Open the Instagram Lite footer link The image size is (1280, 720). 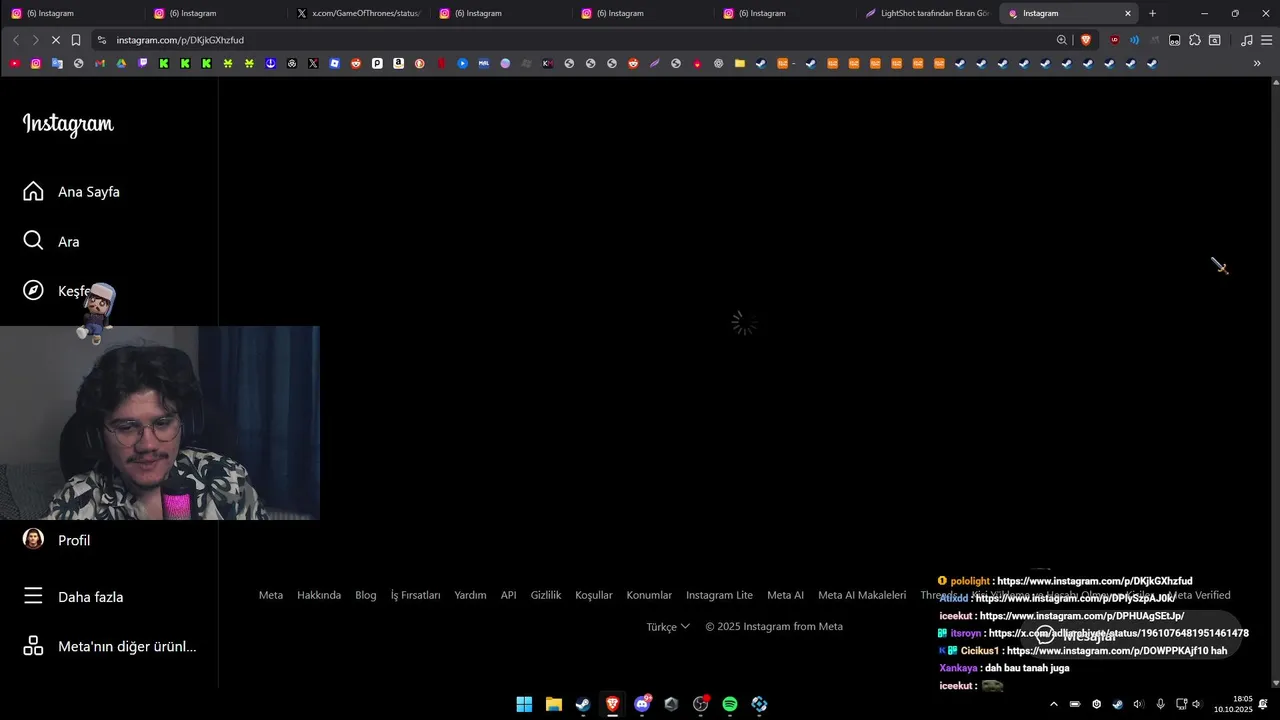(719, 595)
